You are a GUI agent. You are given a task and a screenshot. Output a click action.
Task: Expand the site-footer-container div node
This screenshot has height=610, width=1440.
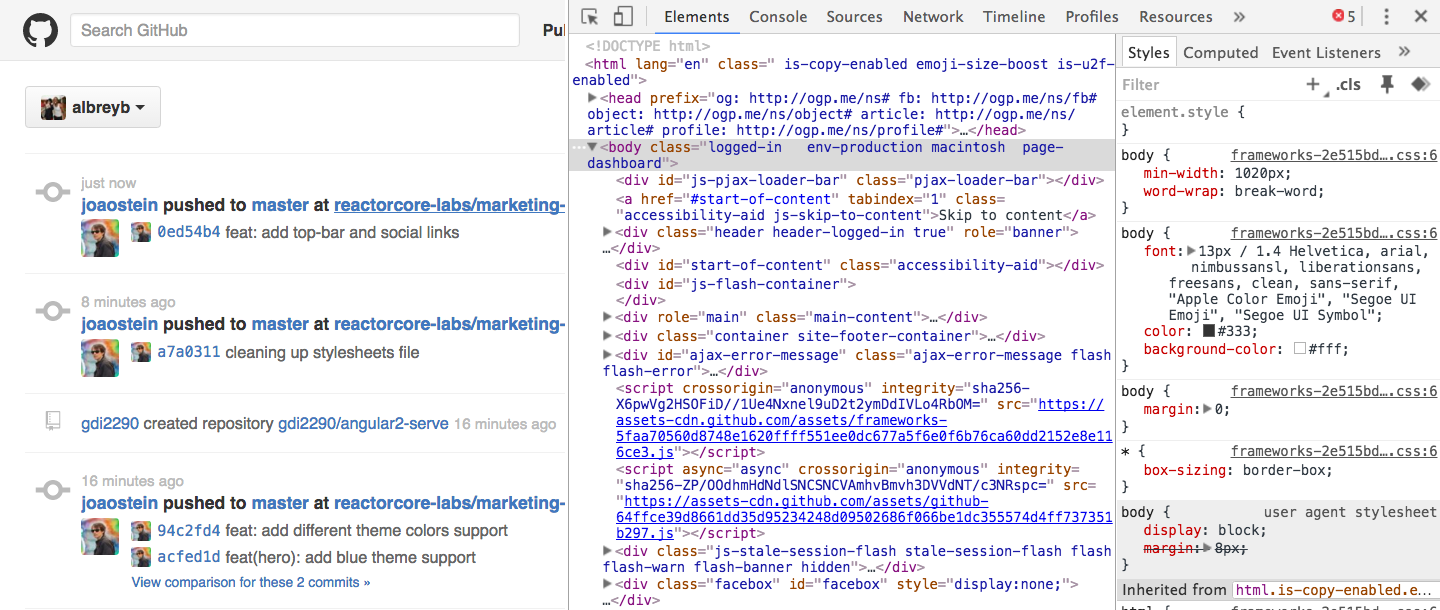(608, 336)
